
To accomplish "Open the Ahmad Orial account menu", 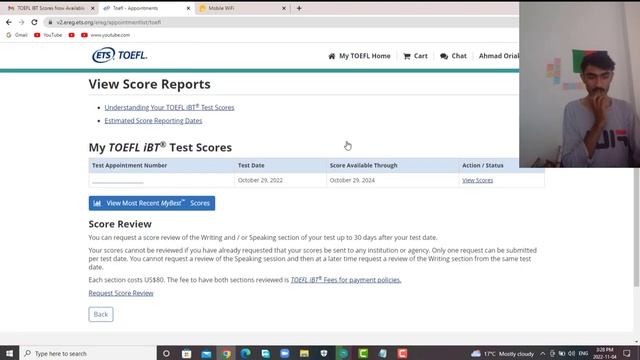I will coord(498,56).
